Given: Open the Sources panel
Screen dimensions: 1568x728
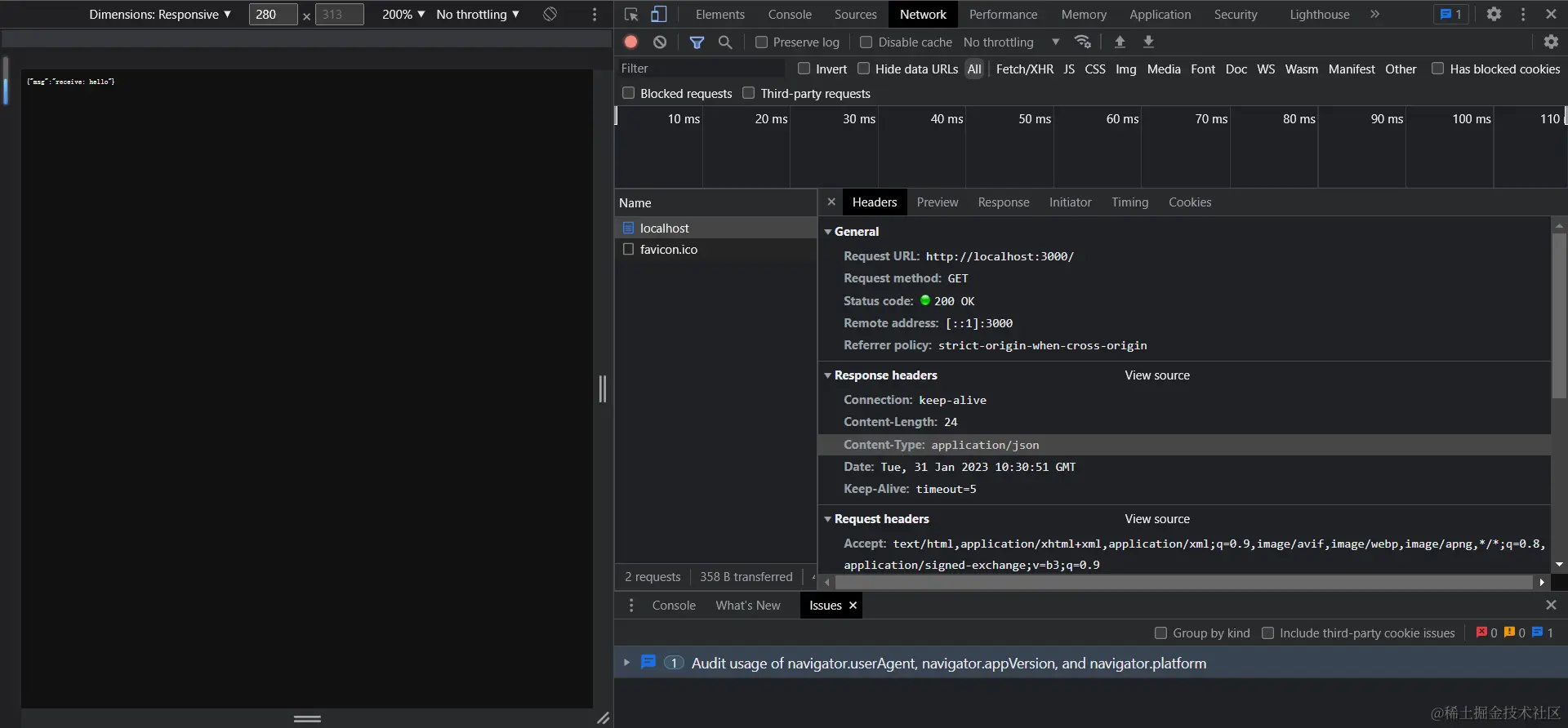Looking at the screenshot, I should click(855, 14).
